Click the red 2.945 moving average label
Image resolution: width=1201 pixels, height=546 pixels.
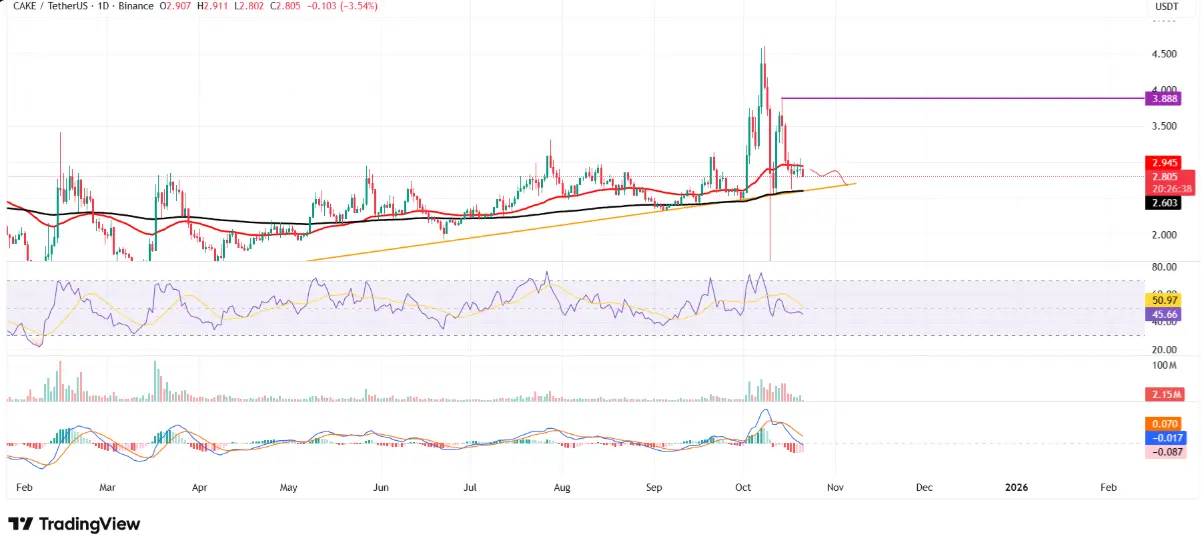pyautogui.click(x=1165, y=161)
